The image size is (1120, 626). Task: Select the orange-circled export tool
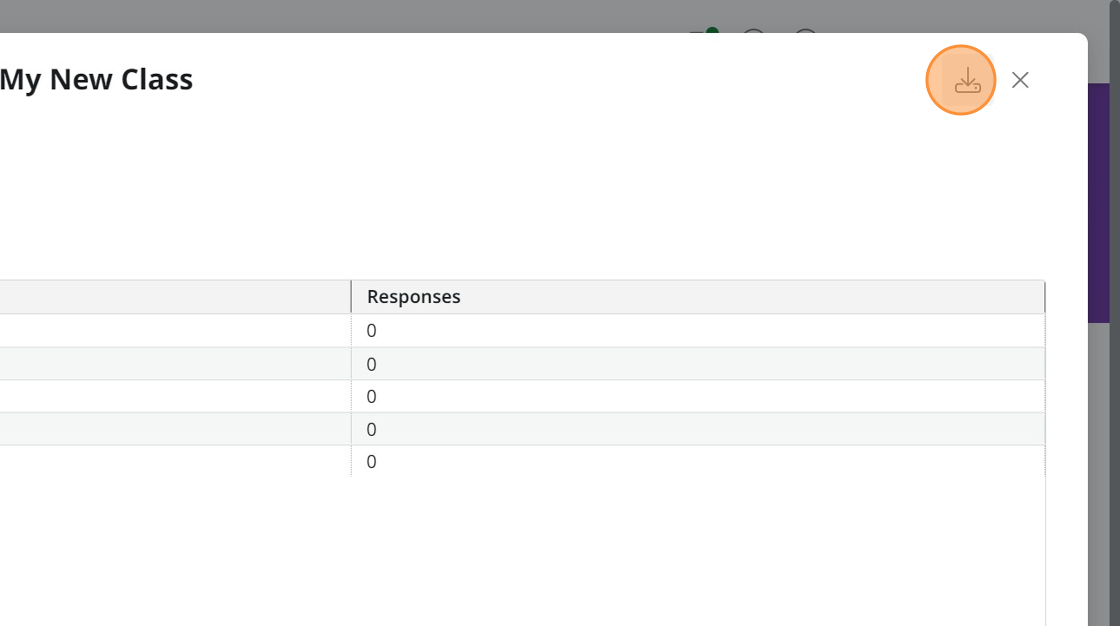[x=961, y=80]
